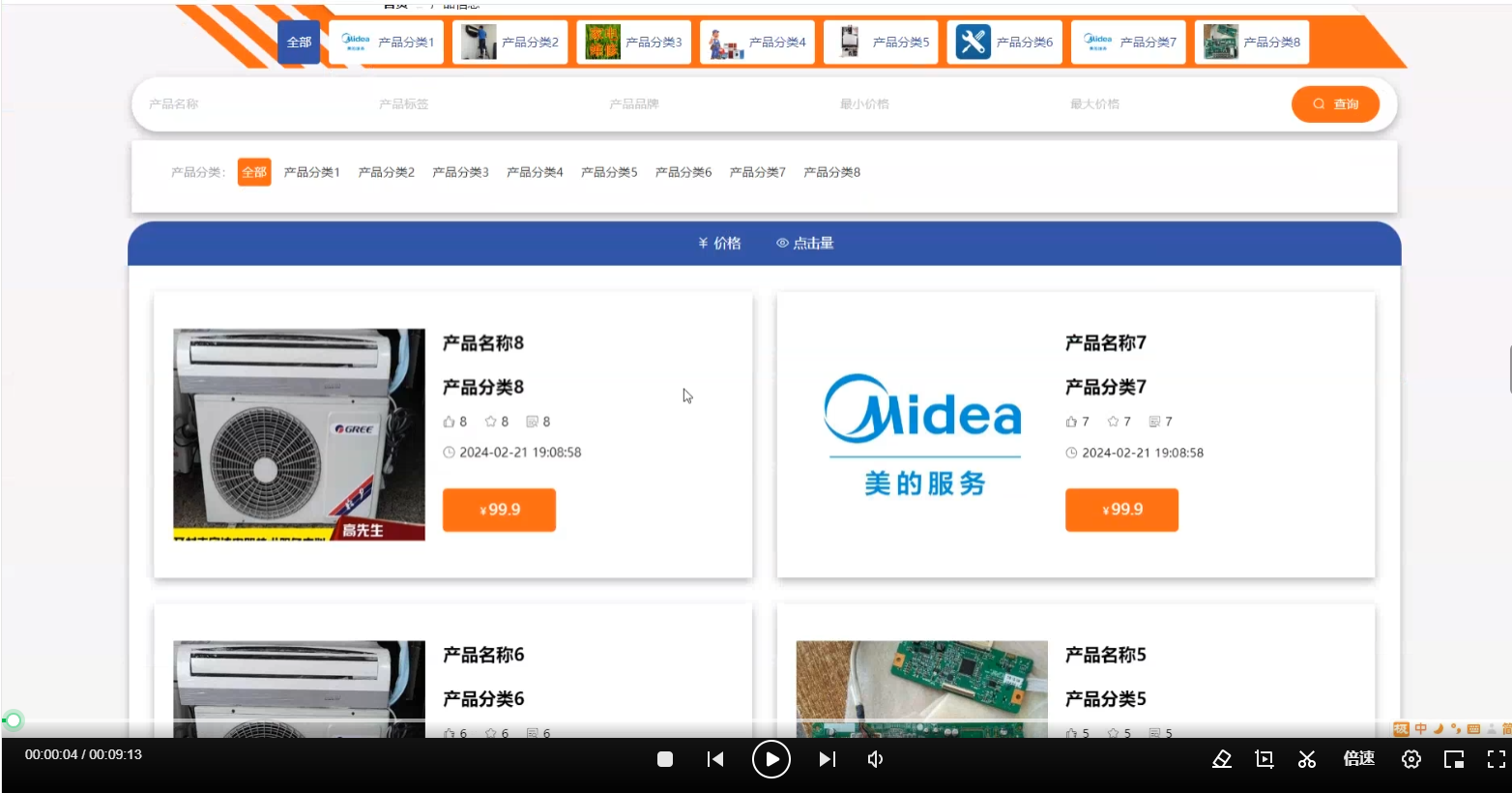
Task: Open the 产品分类4 category card
Action: [757, 43]
